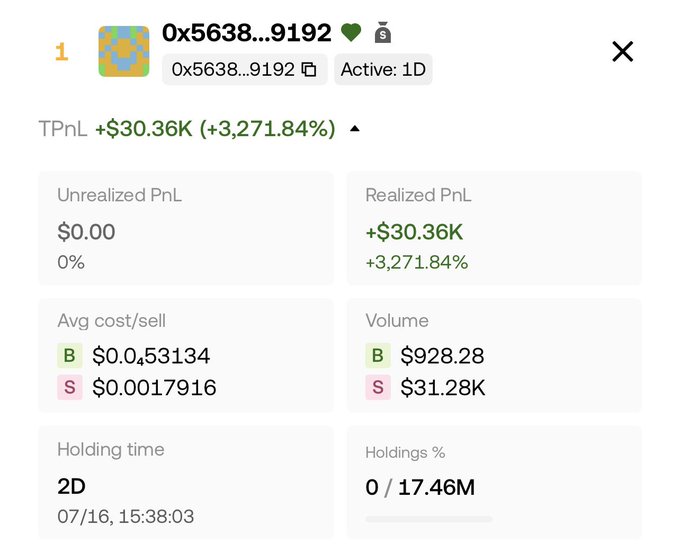The image size is (680, 551).
Task: Click the average buy price $0.0₄53134
Action: pos(151,356)
